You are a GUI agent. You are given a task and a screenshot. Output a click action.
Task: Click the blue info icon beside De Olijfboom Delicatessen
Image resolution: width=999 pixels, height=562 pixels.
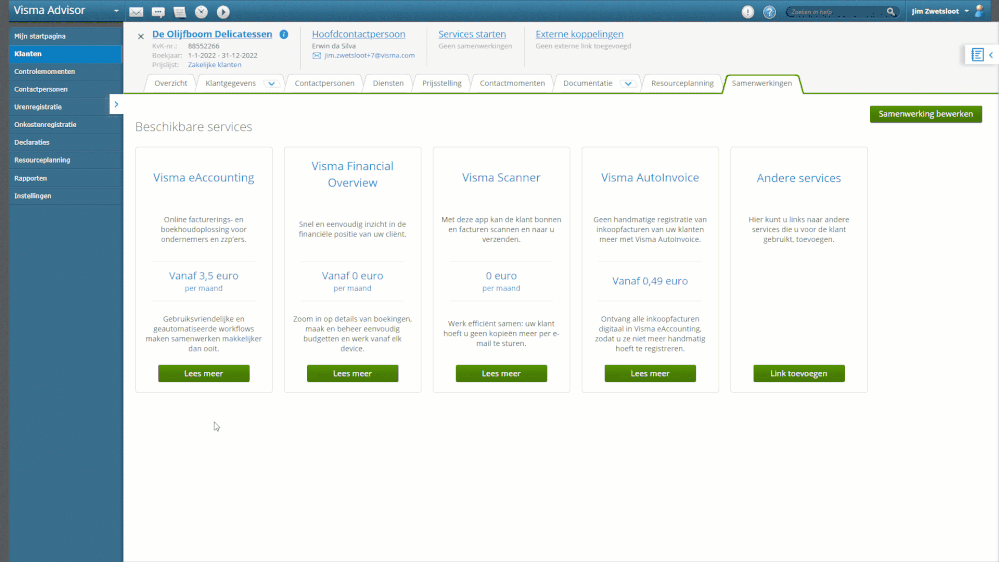[284, 34]
